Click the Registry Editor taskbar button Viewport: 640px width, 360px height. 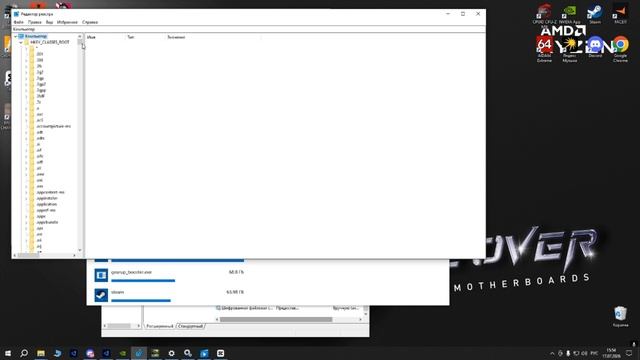tap(139, 353)
